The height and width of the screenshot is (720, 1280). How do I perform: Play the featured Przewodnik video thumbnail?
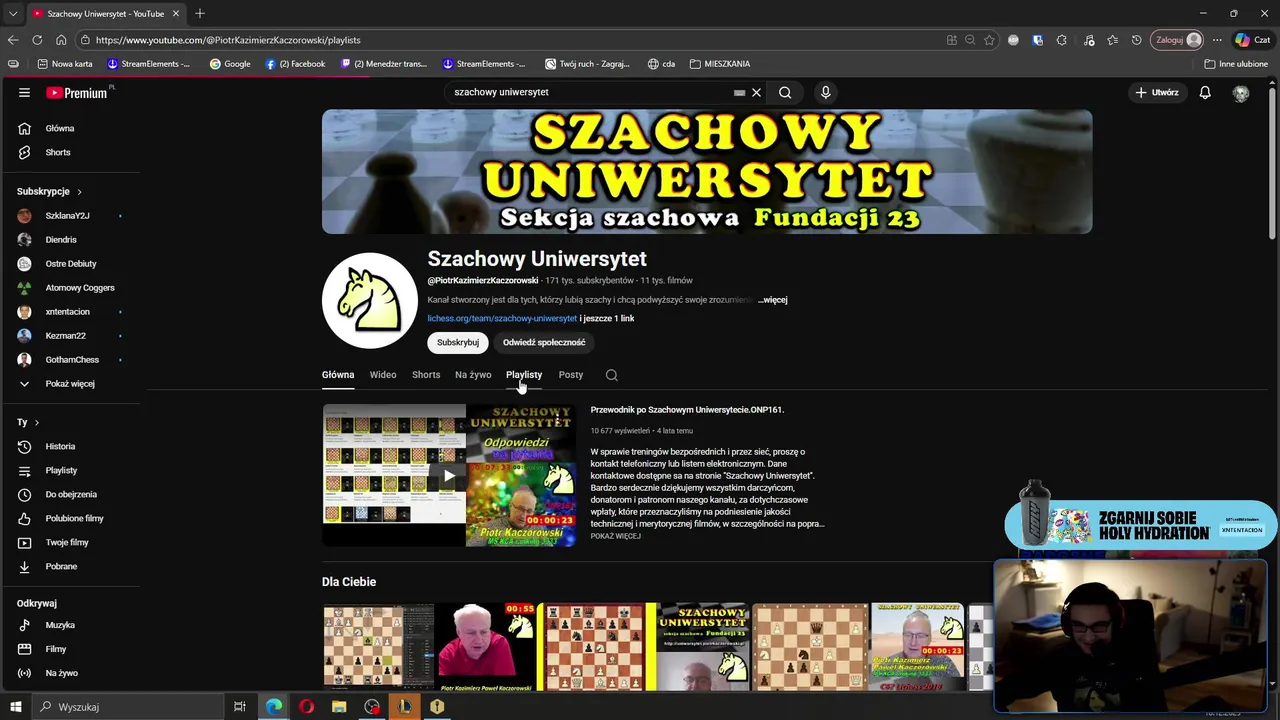pos(449,475)
